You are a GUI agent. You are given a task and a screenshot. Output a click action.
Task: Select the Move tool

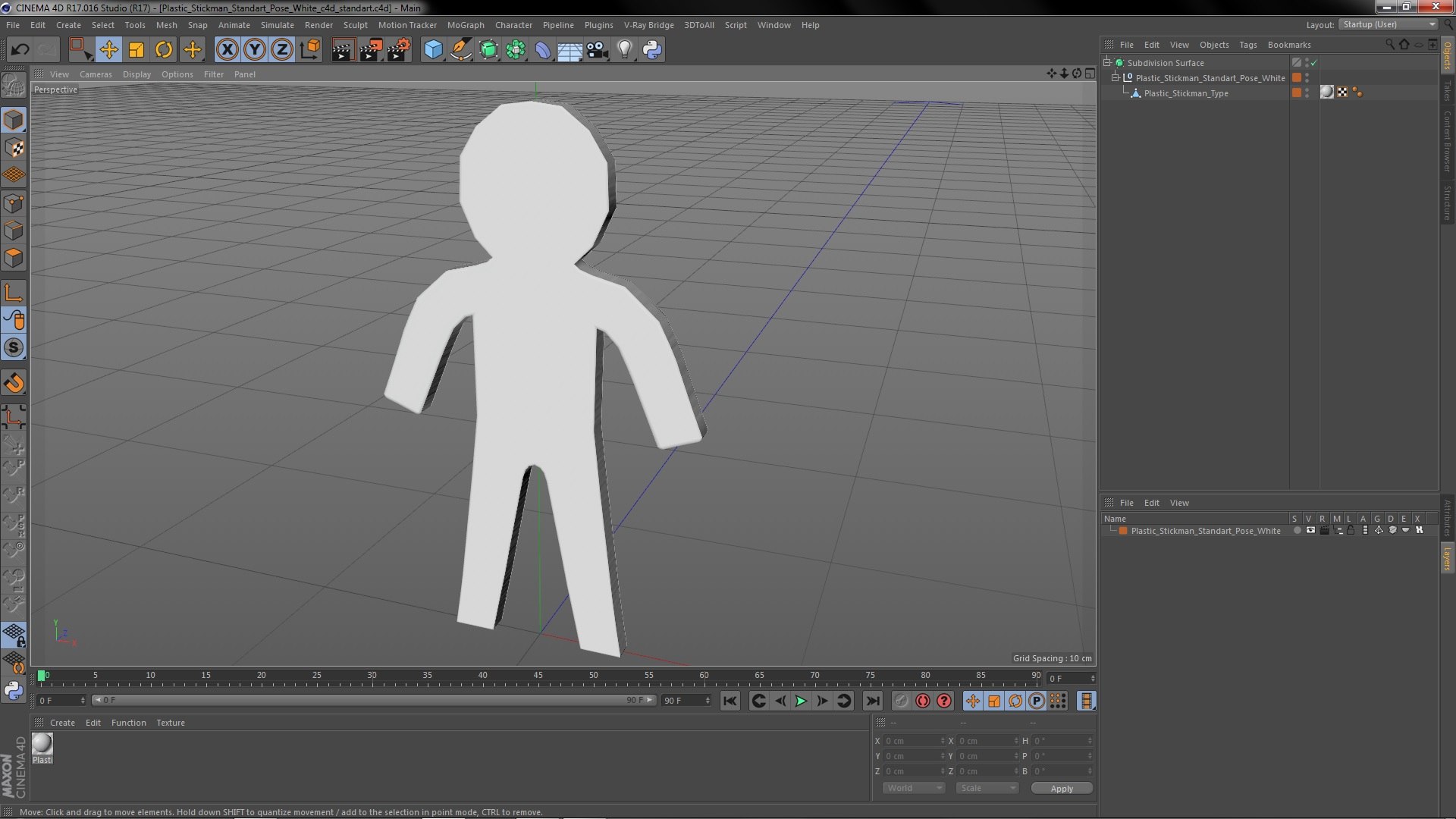tap(108, 50)
